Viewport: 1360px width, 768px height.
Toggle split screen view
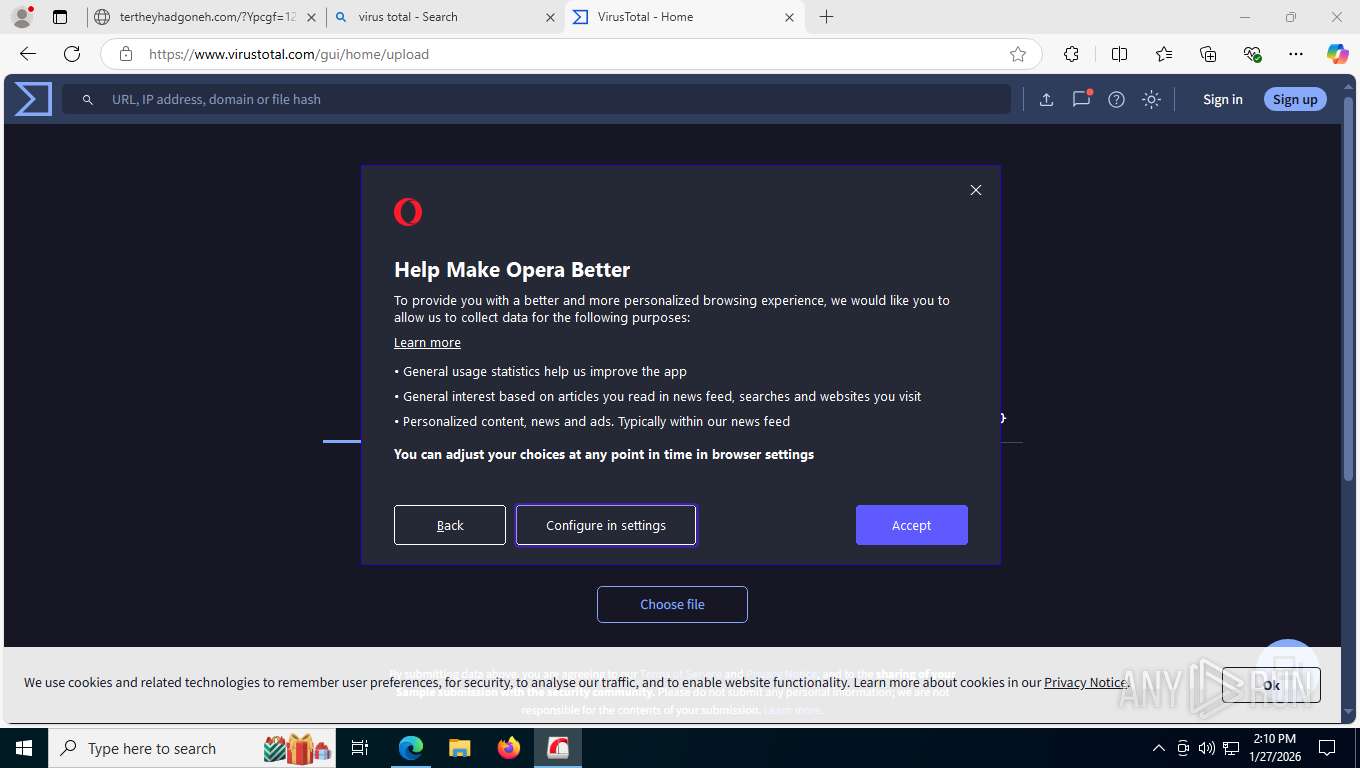tap(1120, 54)
